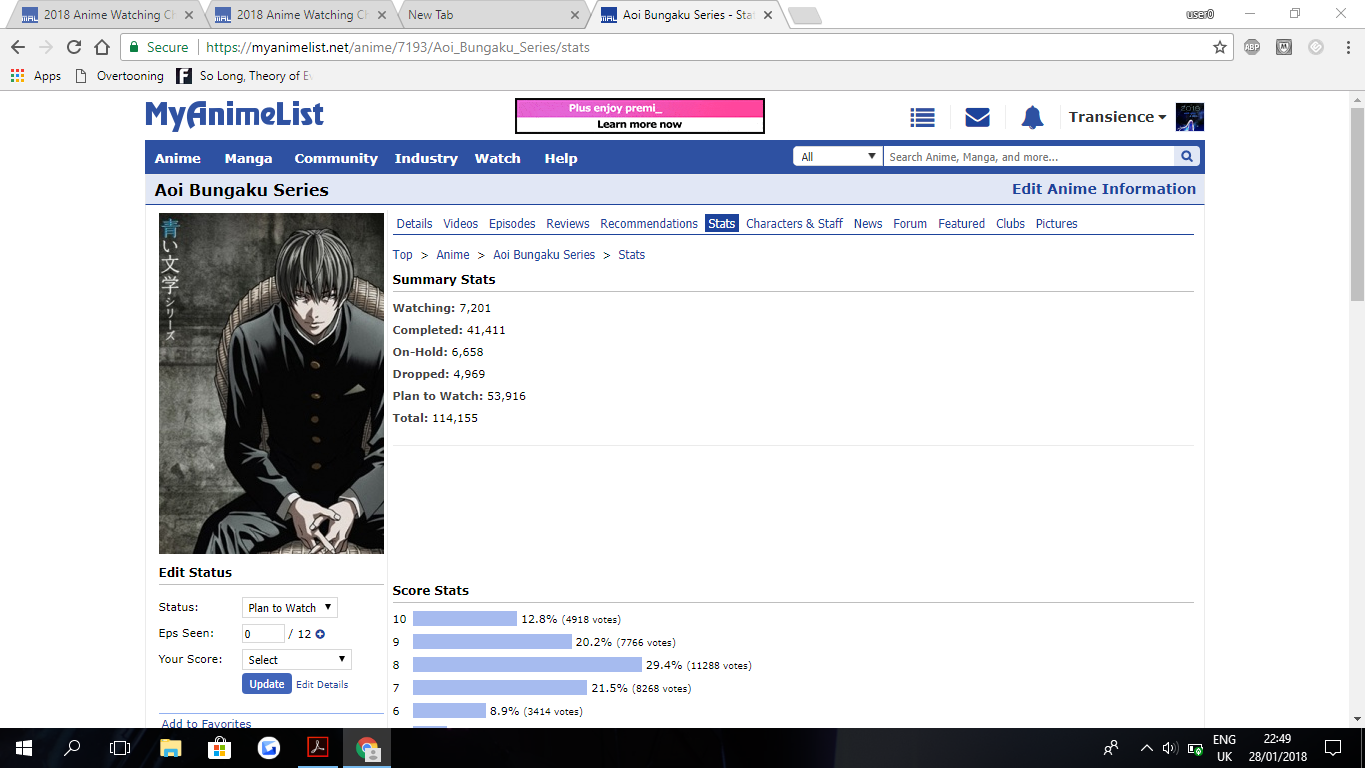
Task: Click the MyAnimeList logo
Action: click(x=235, y=116)
